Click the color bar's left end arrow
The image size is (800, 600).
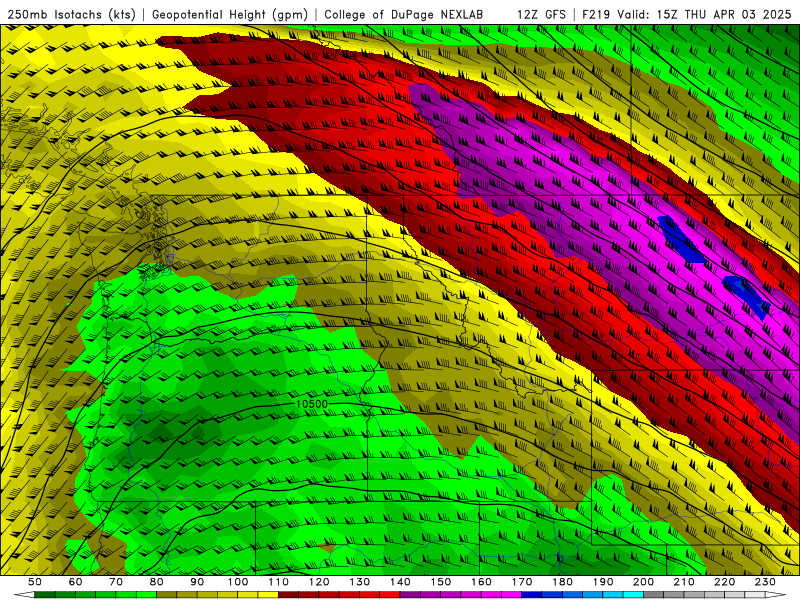click(x=24, y=595)
